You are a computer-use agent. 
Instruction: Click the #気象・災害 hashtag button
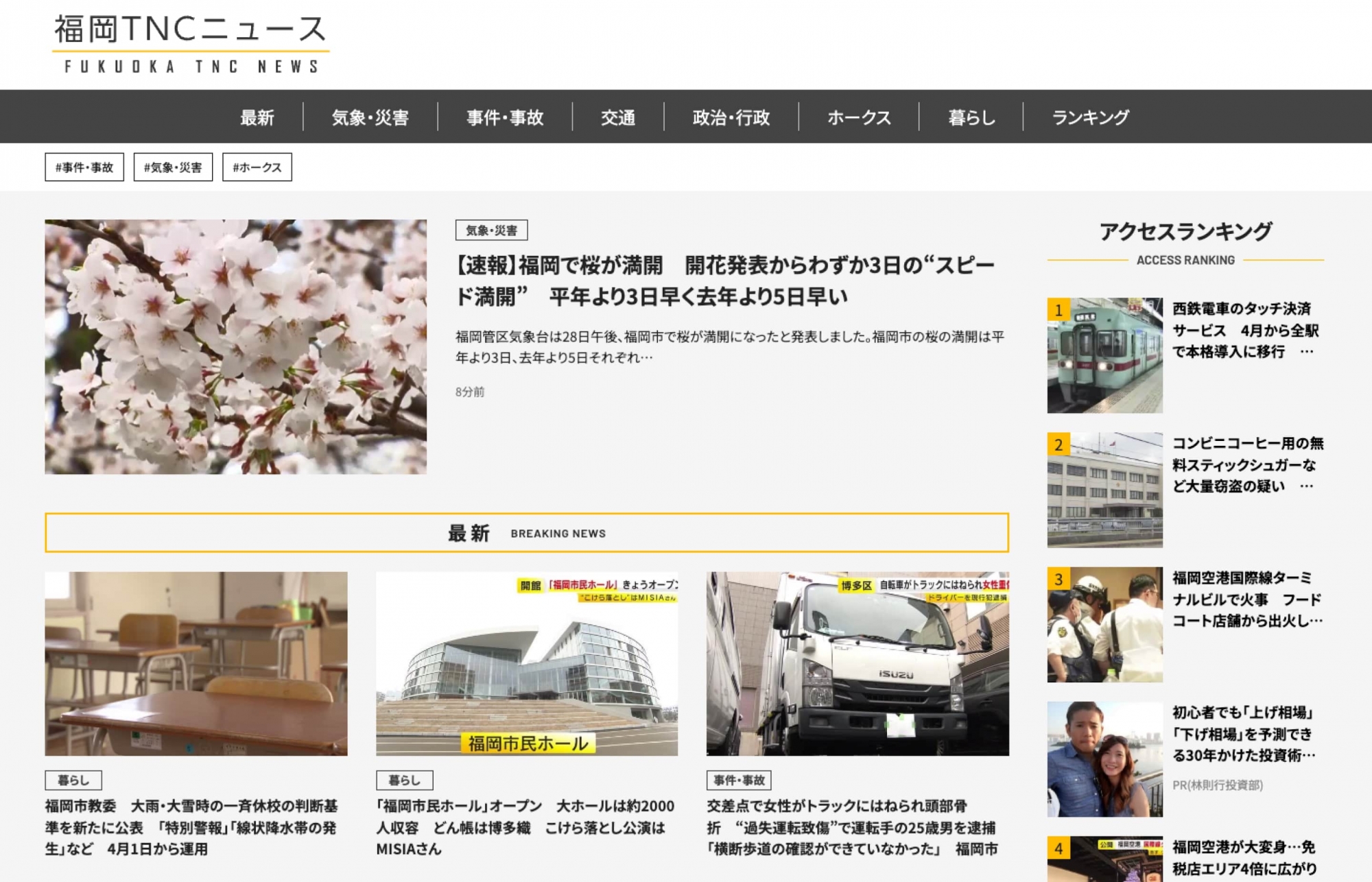(173, 167)
